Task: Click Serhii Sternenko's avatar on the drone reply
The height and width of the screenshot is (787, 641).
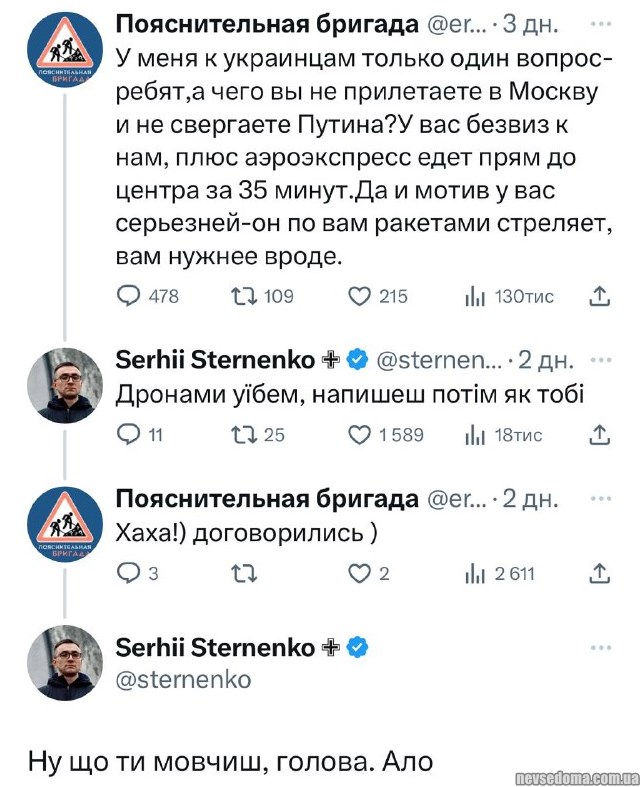Action: click(x=62, y=386)
